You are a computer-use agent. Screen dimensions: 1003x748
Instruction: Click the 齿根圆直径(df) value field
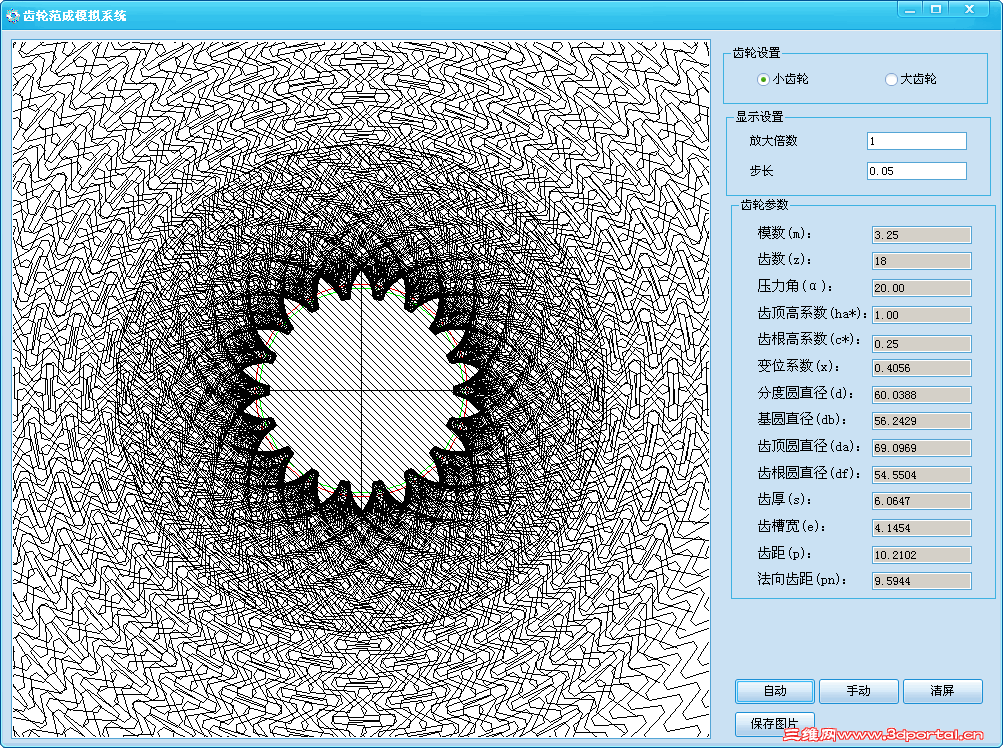pyautogui.click(x=922, y=475)
